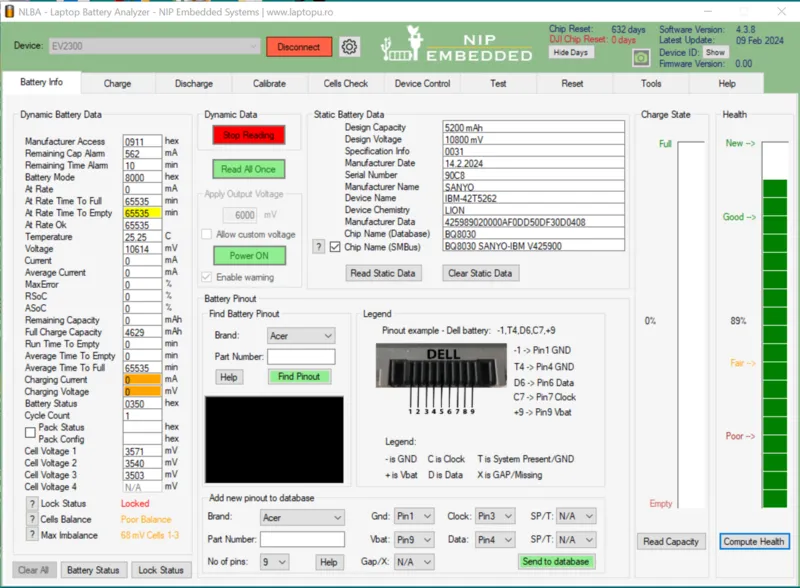Click the Read All Once button

[249, 169]
